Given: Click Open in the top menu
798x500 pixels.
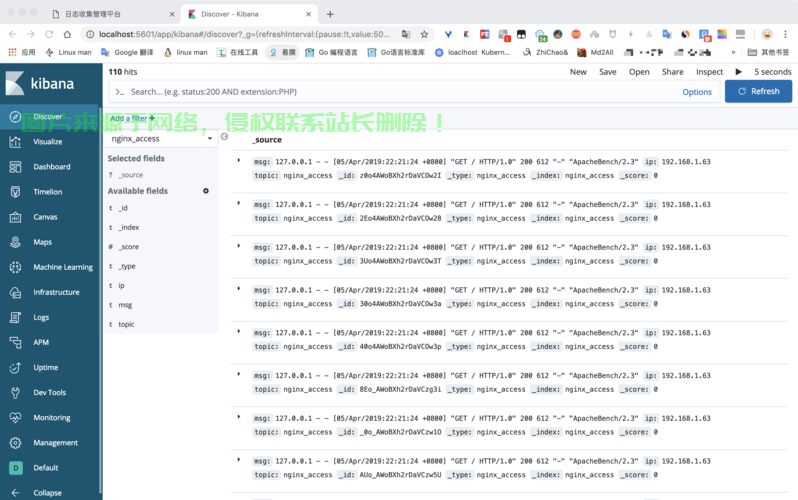Looking at the screenshot, I should pos(639,72).
